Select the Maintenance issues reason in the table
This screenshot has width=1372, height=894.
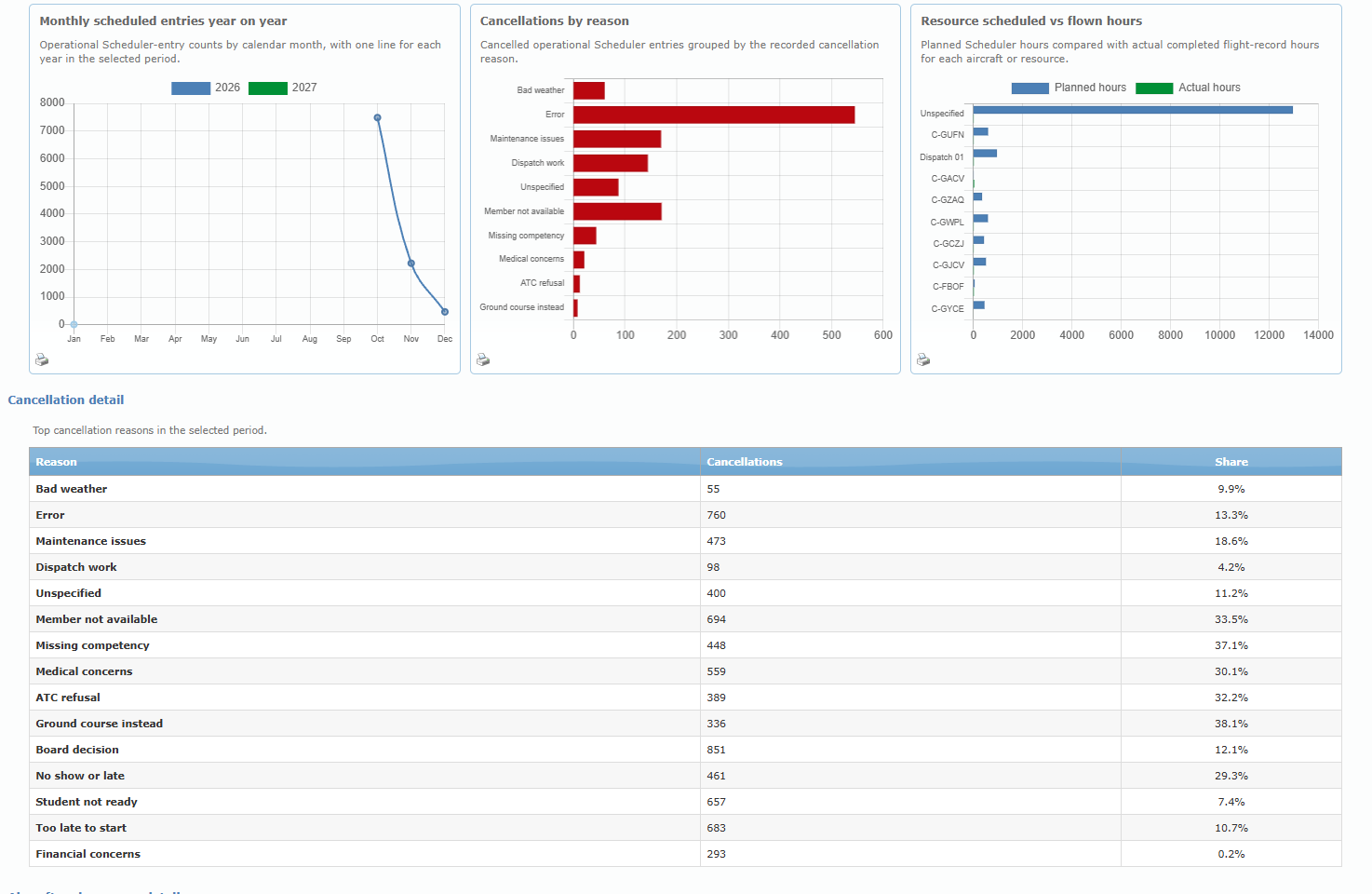[91, 541]
